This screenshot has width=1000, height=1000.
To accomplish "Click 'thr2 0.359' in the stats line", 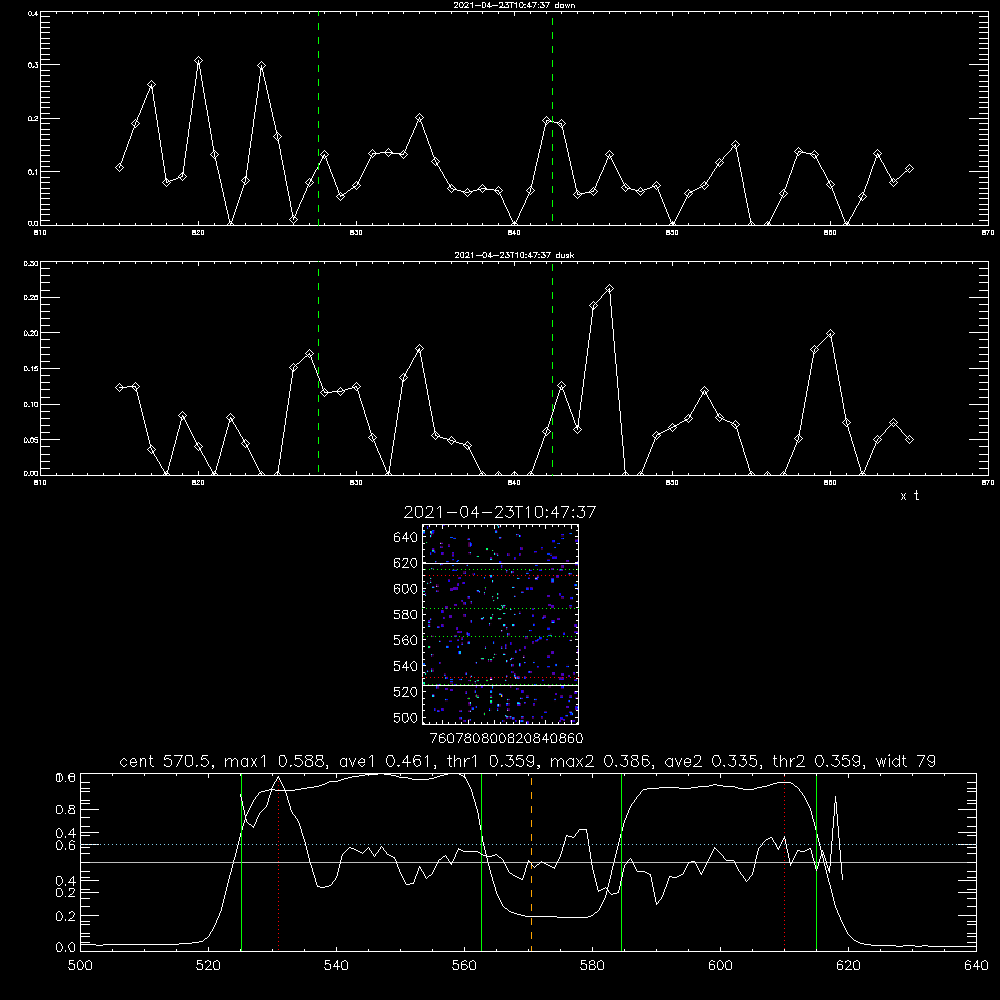I will pos(816,761).
